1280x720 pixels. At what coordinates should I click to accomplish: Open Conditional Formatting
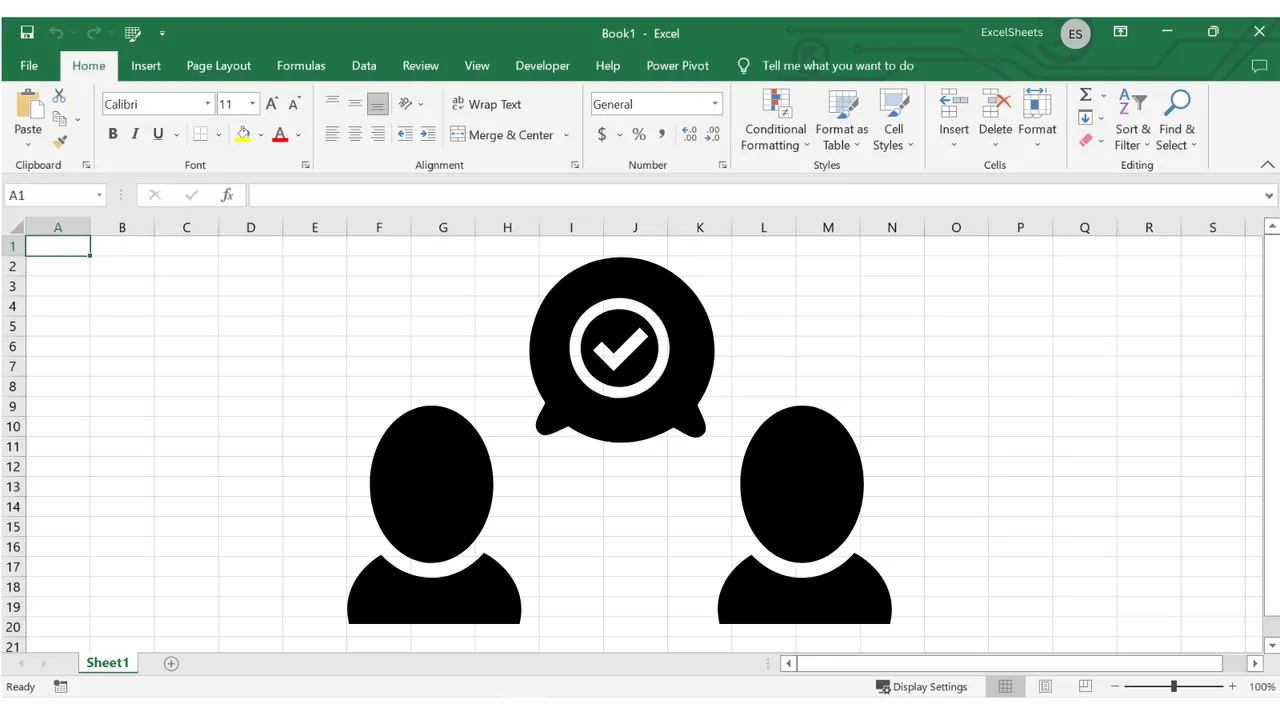click(775, 120)
